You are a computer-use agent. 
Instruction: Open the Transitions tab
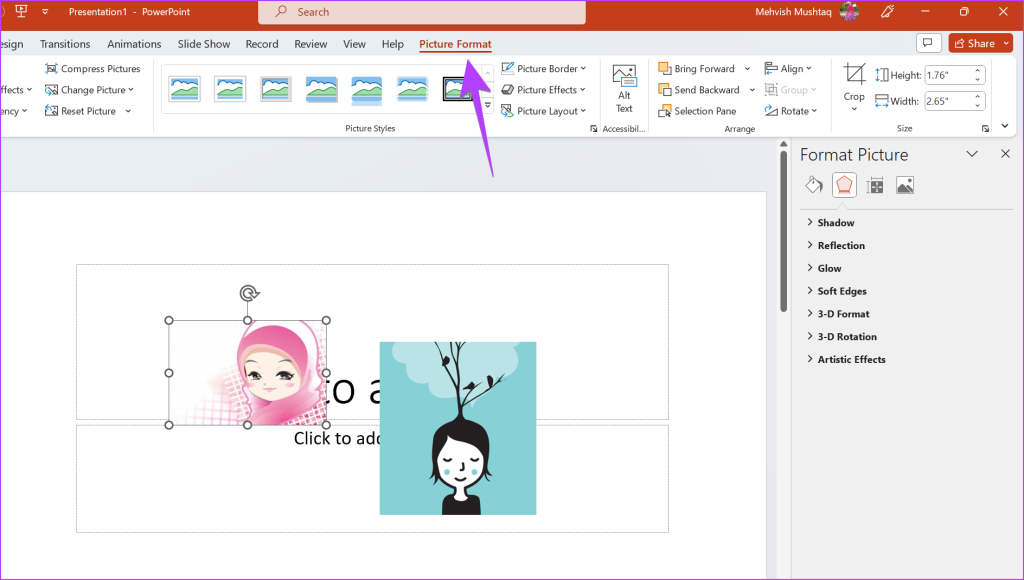[x=65, y=44]
